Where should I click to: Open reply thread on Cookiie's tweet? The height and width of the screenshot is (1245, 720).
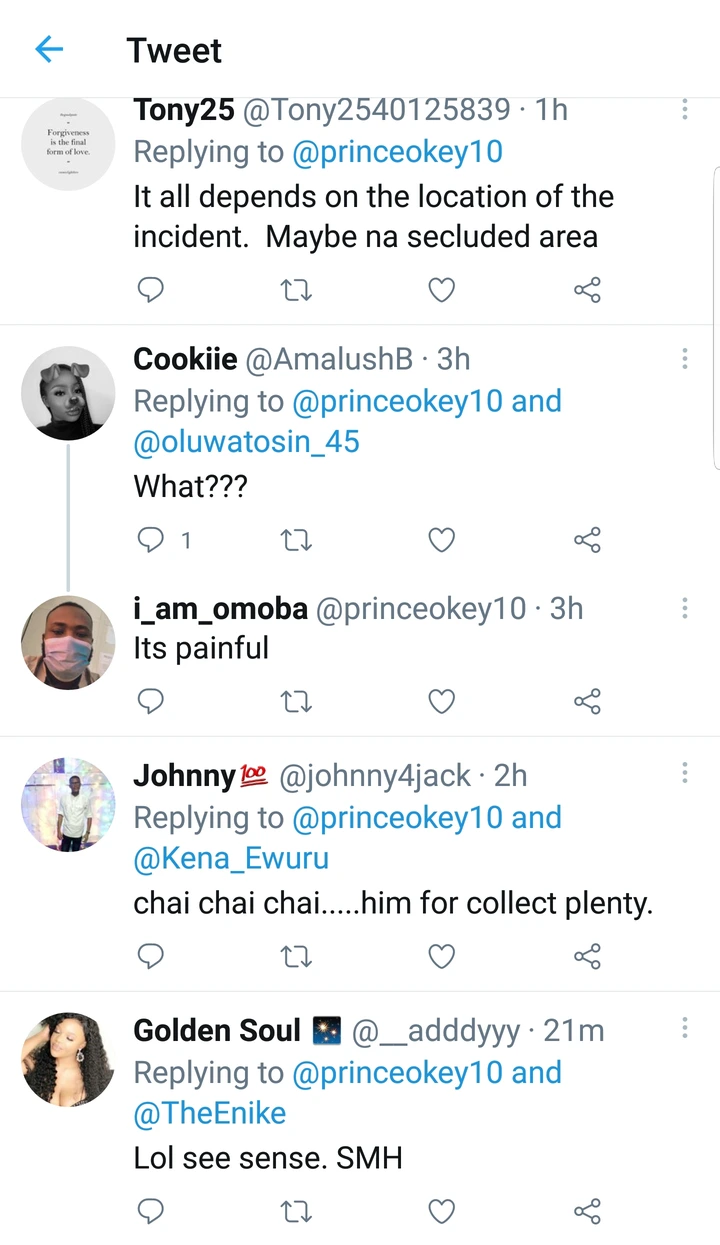point(150,540)
